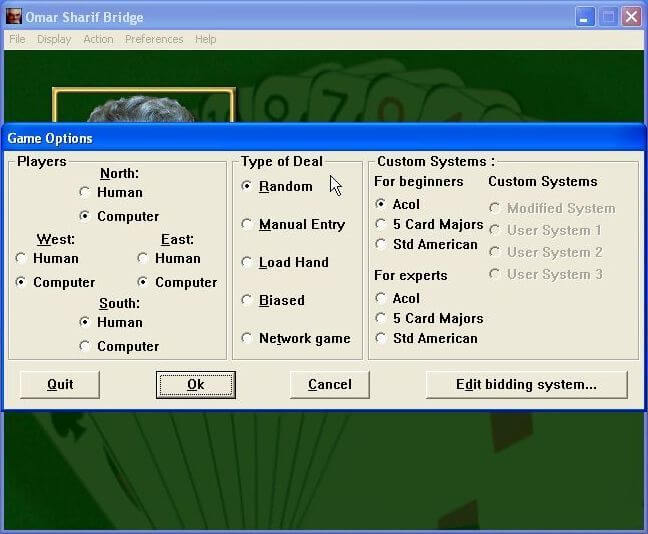Click the 'Players' group label
This screenshot has width=648, height=534.
click(x=42, y=161)
